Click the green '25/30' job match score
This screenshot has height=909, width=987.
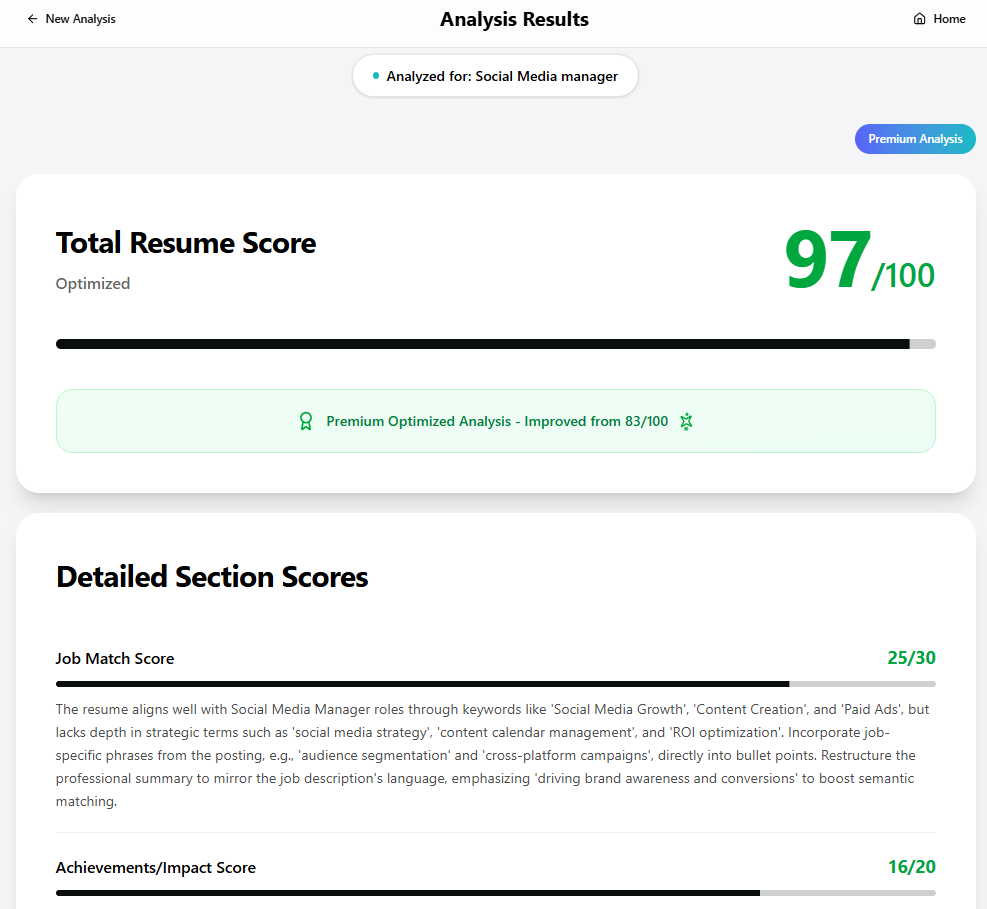point(912,658)
